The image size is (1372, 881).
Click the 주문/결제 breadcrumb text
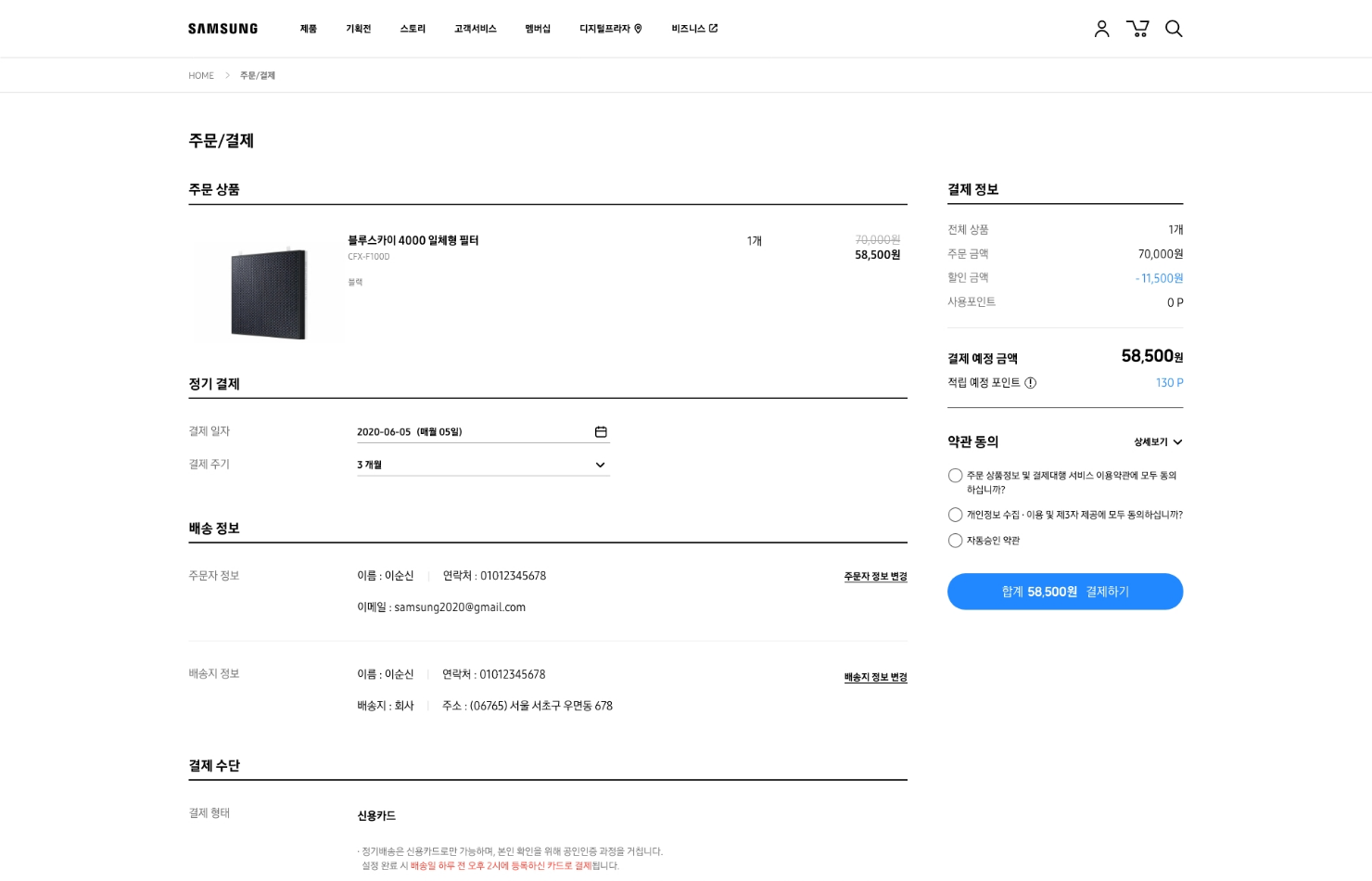point(258,76)
